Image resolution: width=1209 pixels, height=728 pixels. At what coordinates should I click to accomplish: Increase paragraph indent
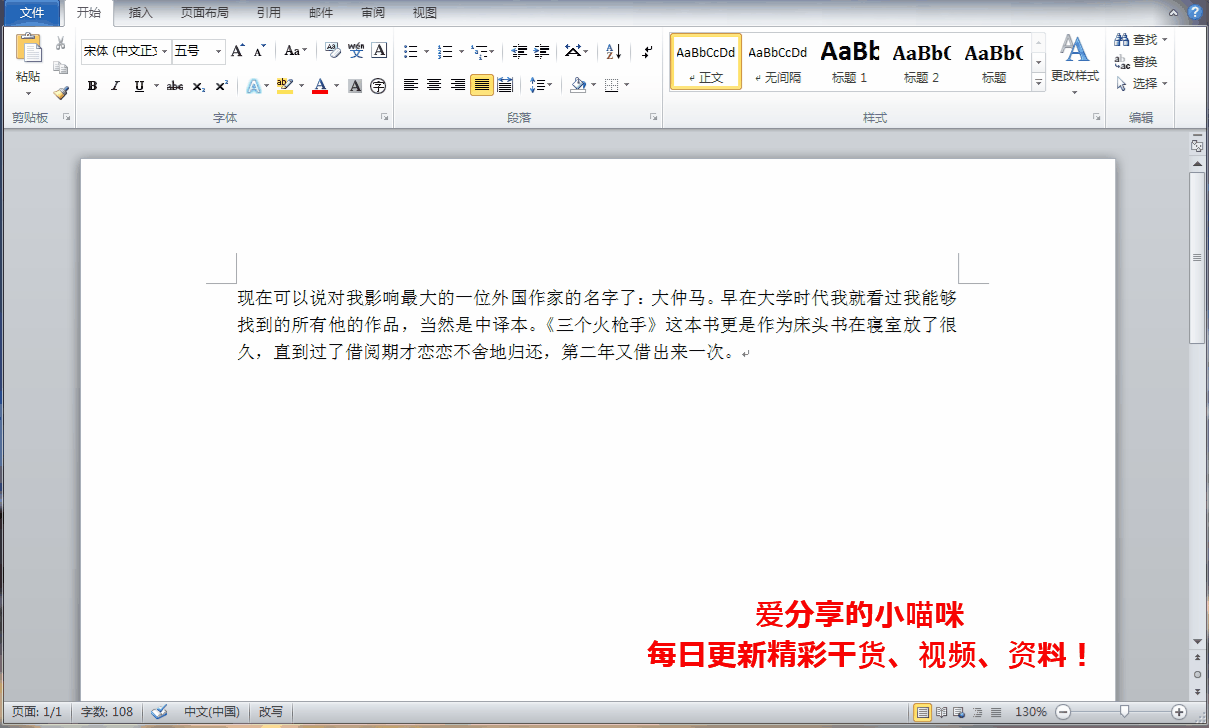(542, 51)
